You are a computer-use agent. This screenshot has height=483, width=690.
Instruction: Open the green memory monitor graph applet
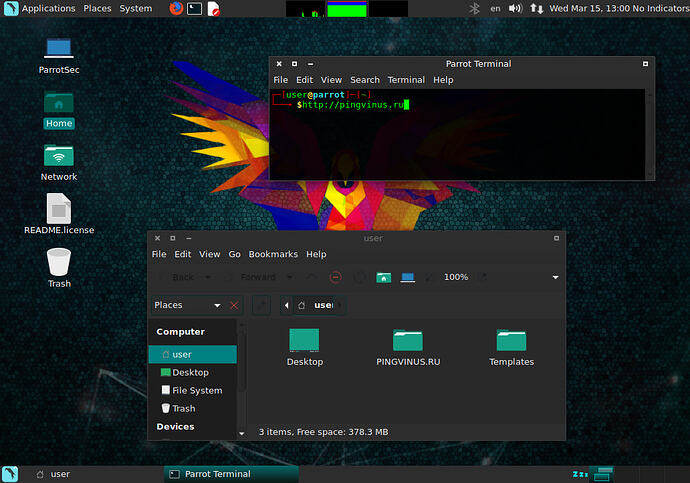tap(347, 9)
